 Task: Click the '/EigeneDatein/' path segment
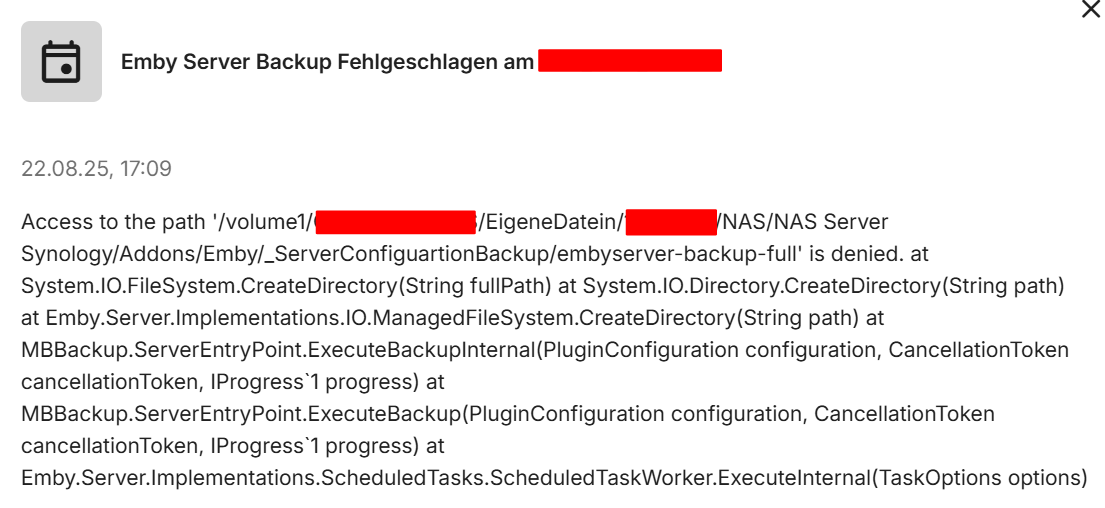[x=551, y=221]
